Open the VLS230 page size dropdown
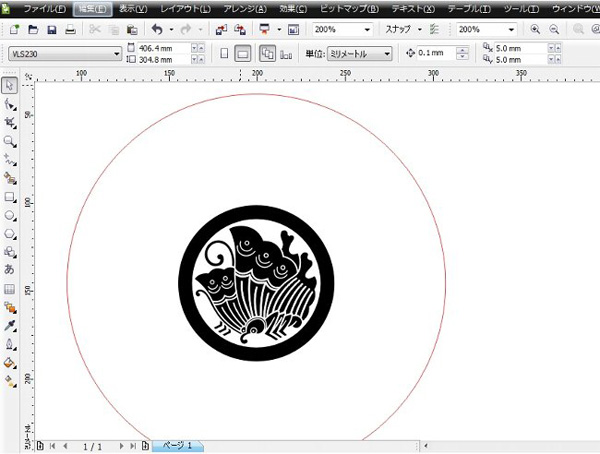The height and width of the screenshot is (454, 600). (x=65, y=54)
